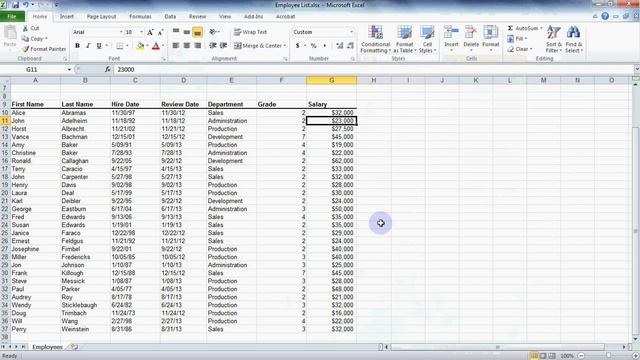Screen dimensions: 640x360
Task: Click the formula bar showing 23000
Action: tap(373, 69)
